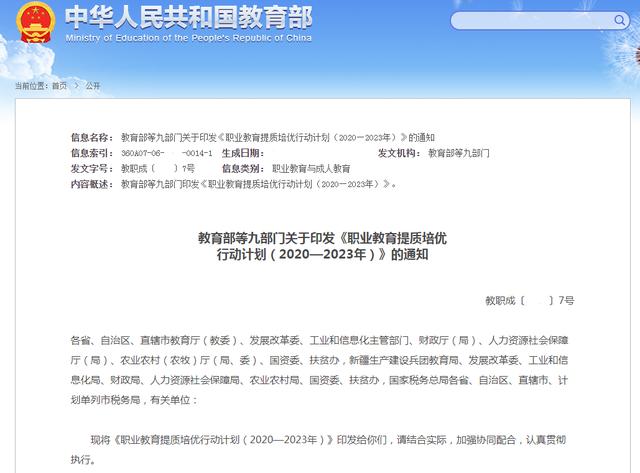Click the info name text after 信息名称
This screenshot has height=473, width=640.
[x=278, y=138]
